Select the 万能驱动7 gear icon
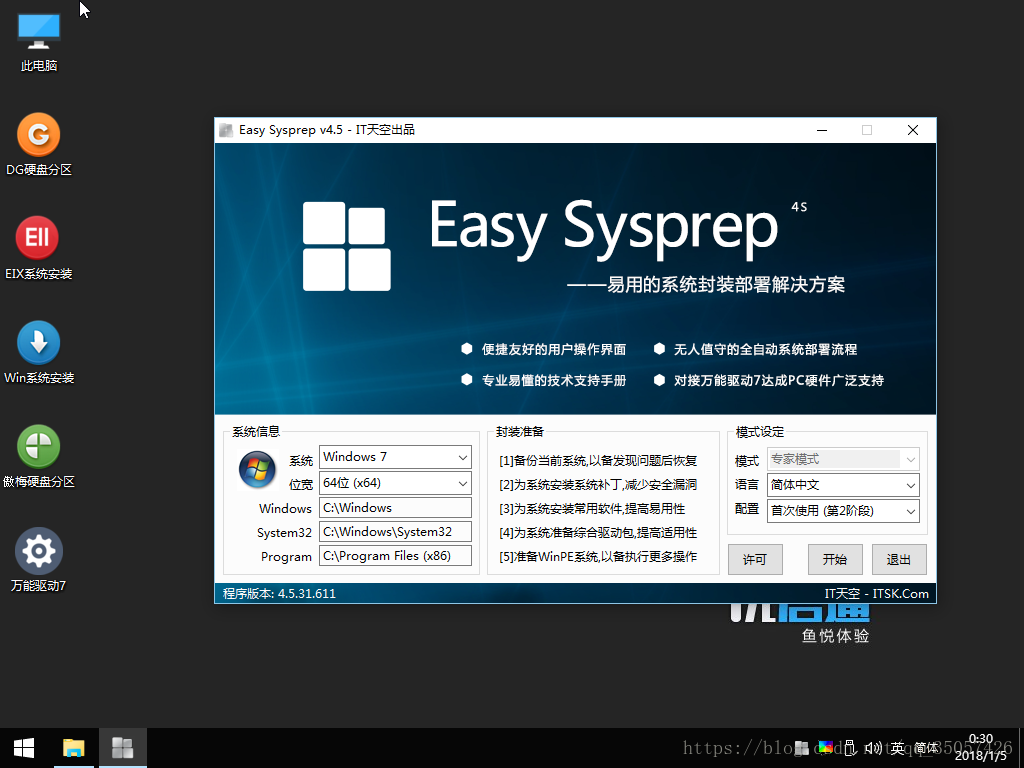 (x=39, y=551)
